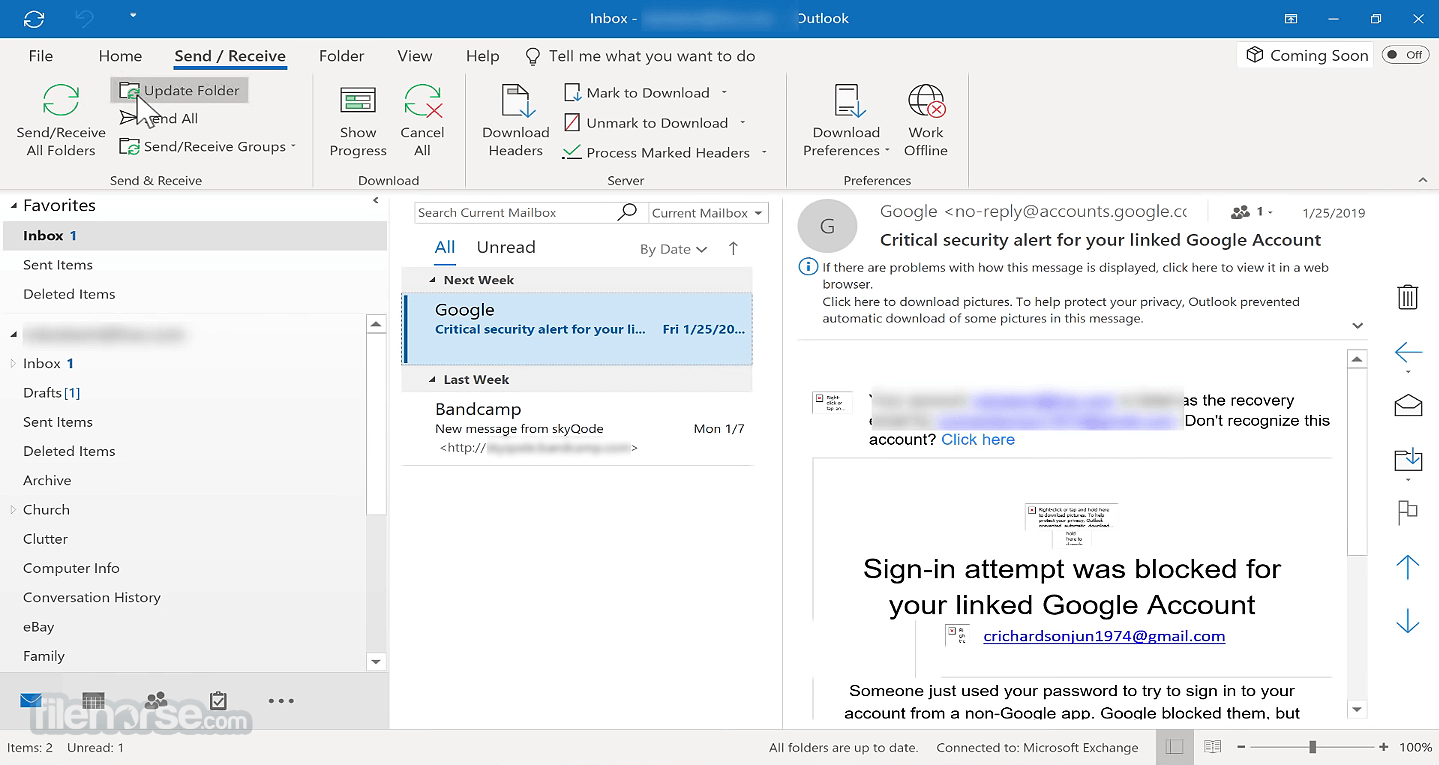Click Send/Receive All Folders icon
This screenshot has width=1439, height=765.
coord(61,103)
